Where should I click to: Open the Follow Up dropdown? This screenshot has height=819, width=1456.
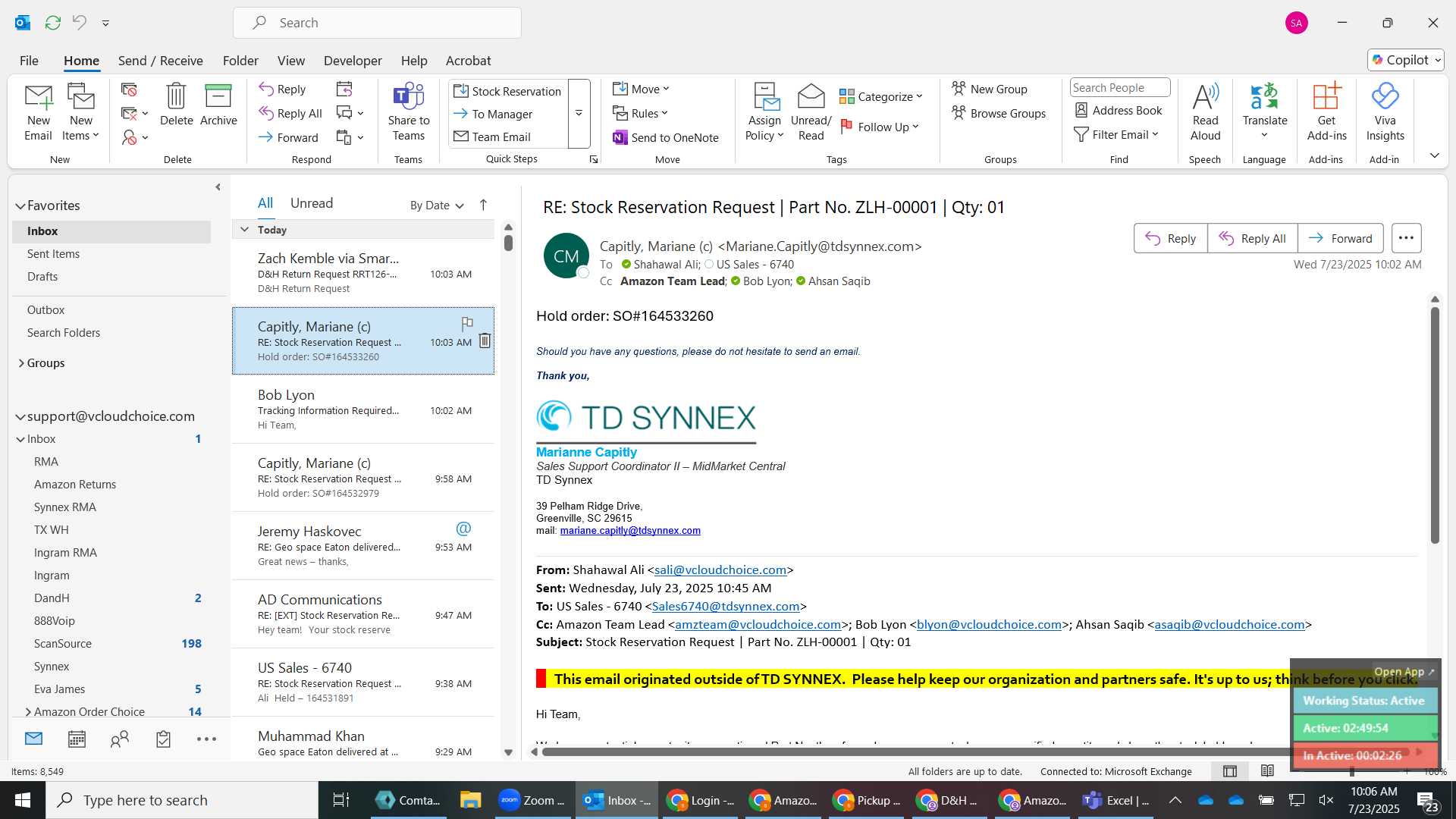(x=880, y=127)
